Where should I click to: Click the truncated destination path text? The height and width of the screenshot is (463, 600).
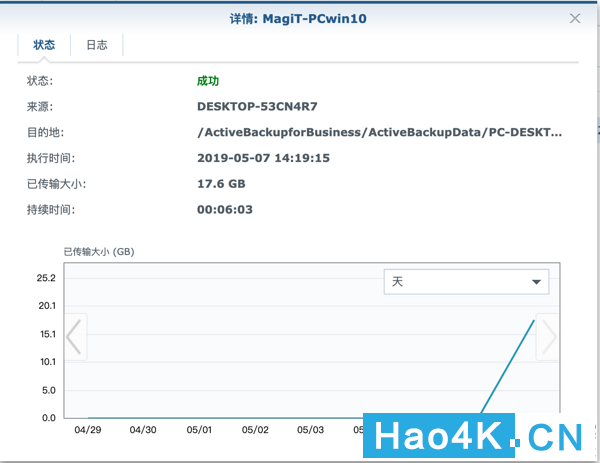coord(379,132)
